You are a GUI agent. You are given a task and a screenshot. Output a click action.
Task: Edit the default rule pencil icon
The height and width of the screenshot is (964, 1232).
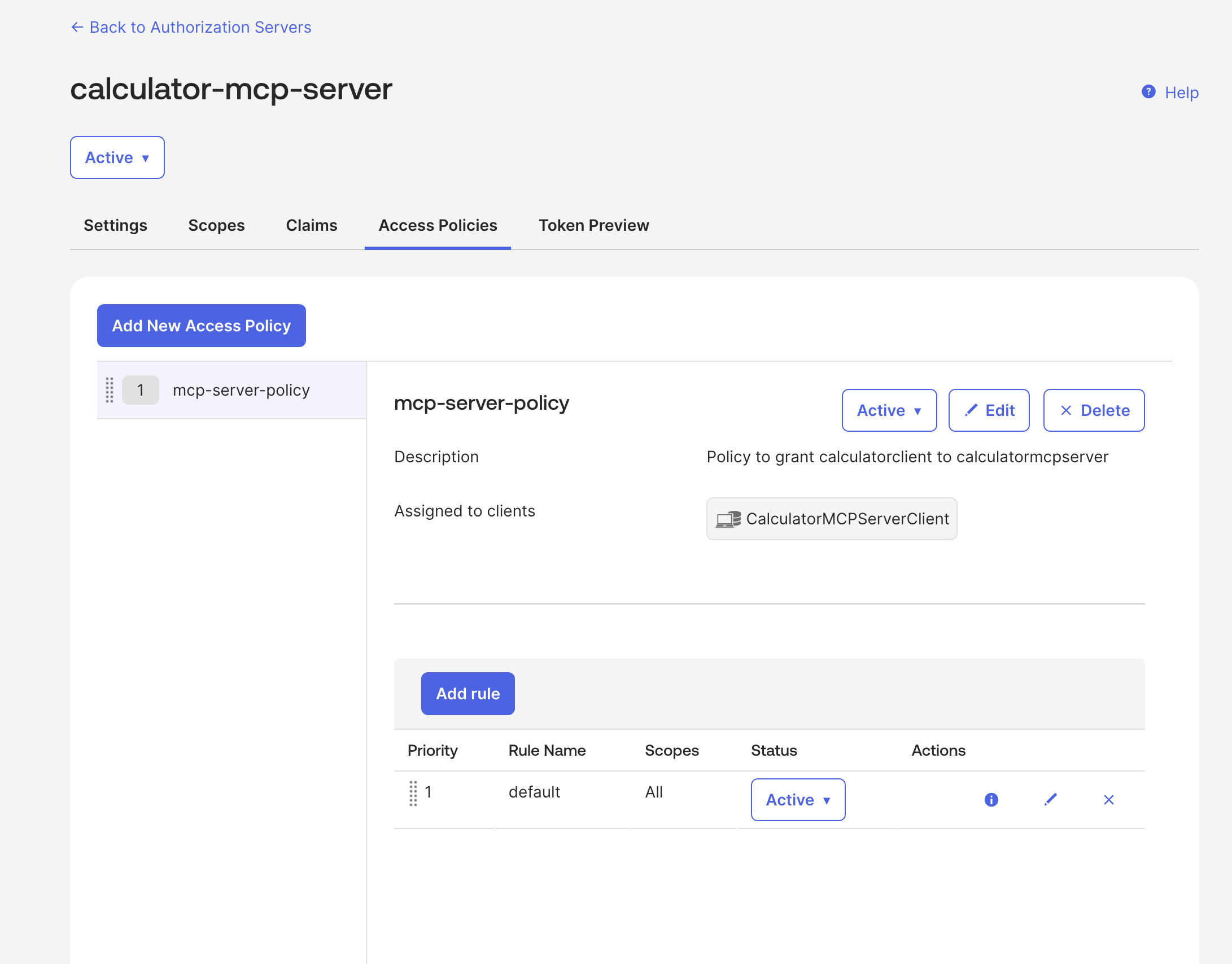pos(1051,800)
